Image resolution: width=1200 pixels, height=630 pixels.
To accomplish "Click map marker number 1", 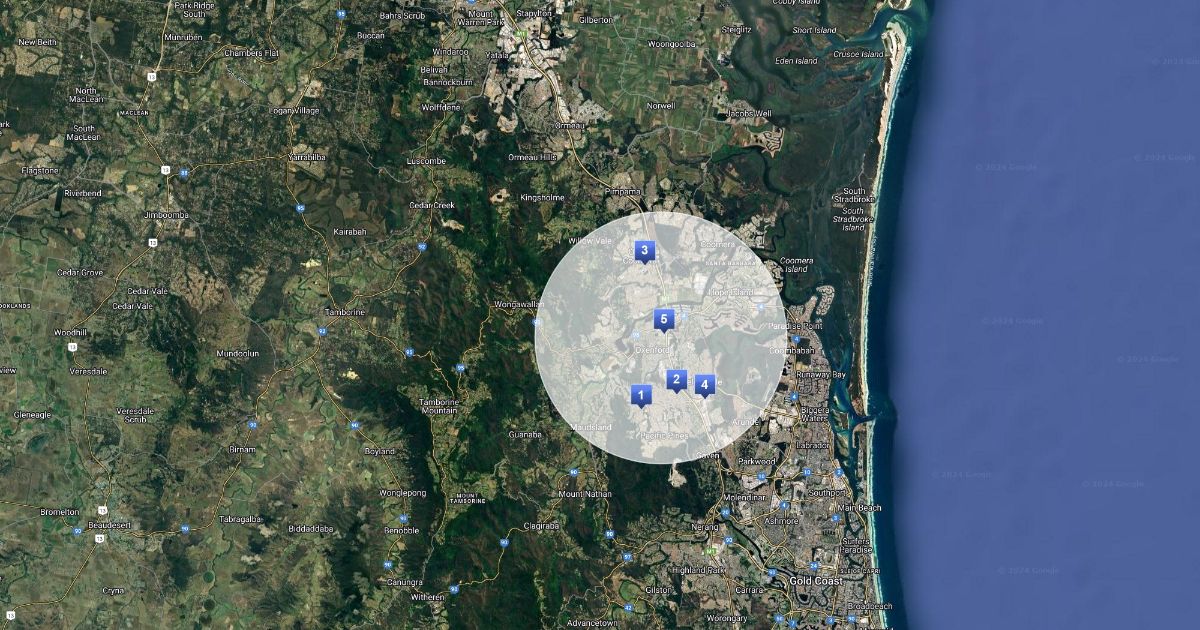I will coord(640,395).
